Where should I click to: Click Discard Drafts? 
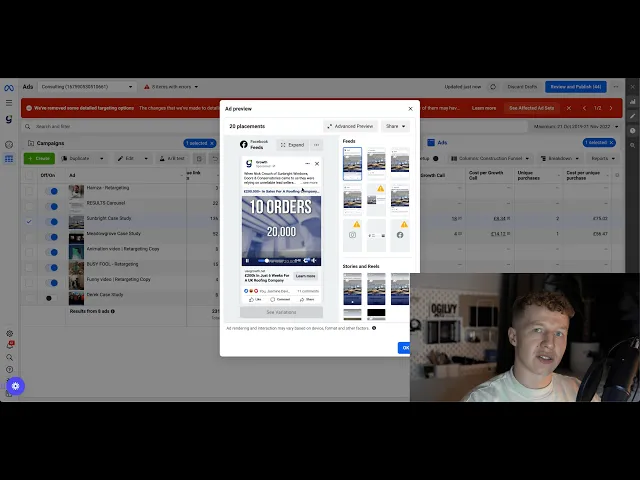pos(522,87)
